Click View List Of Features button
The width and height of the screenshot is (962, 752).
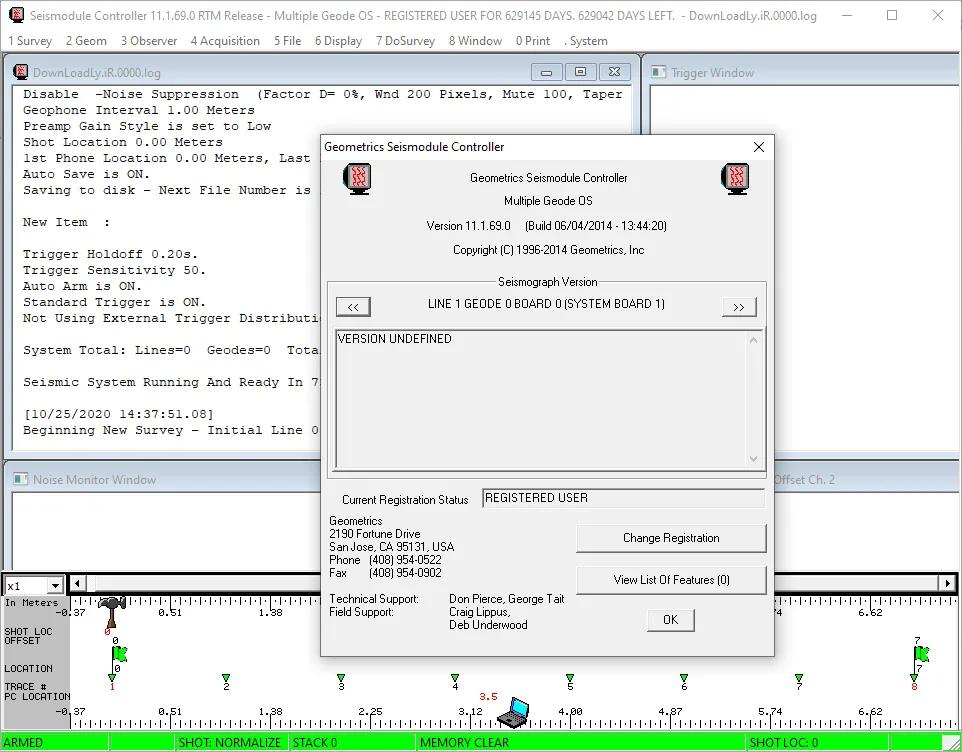[x=671, y=580]
